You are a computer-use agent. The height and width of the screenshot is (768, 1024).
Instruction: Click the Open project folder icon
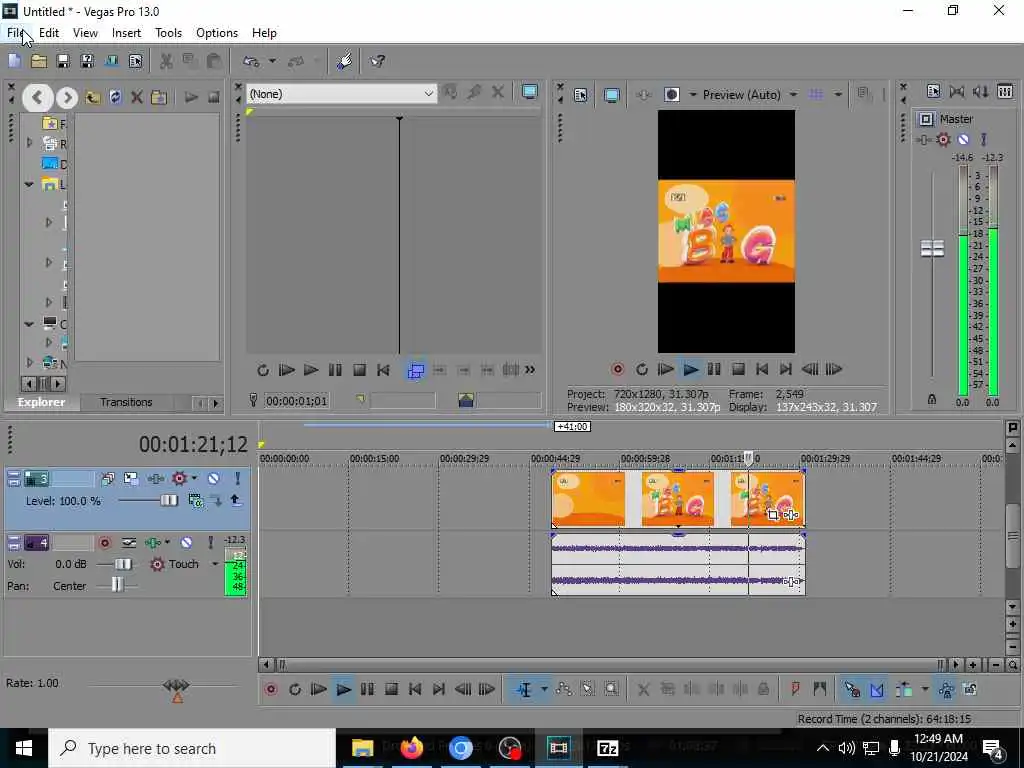39,61
